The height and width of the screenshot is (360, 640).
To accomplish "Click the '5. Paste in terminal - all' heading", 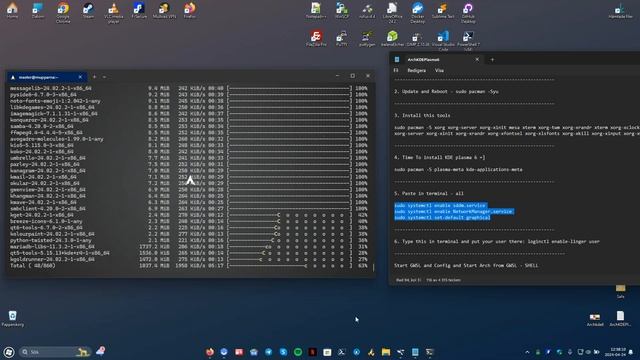I will (x=429, y=193).
